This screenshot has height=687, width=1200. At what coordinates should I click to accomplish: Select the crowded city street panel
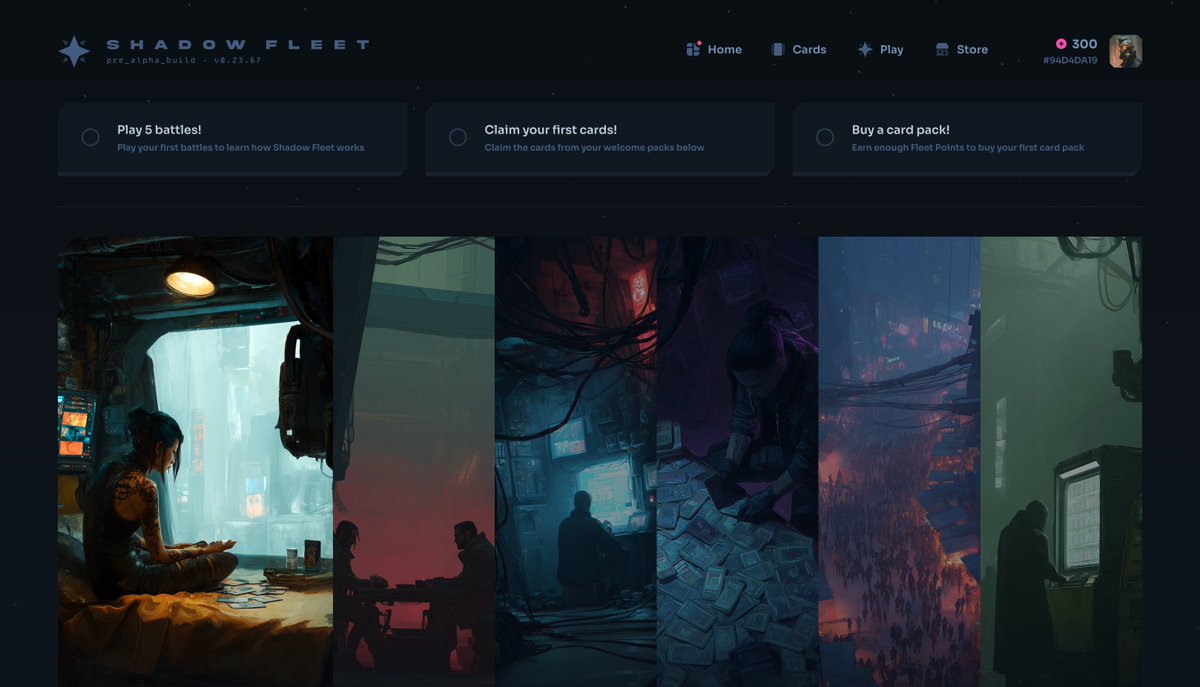click(900, 462)
